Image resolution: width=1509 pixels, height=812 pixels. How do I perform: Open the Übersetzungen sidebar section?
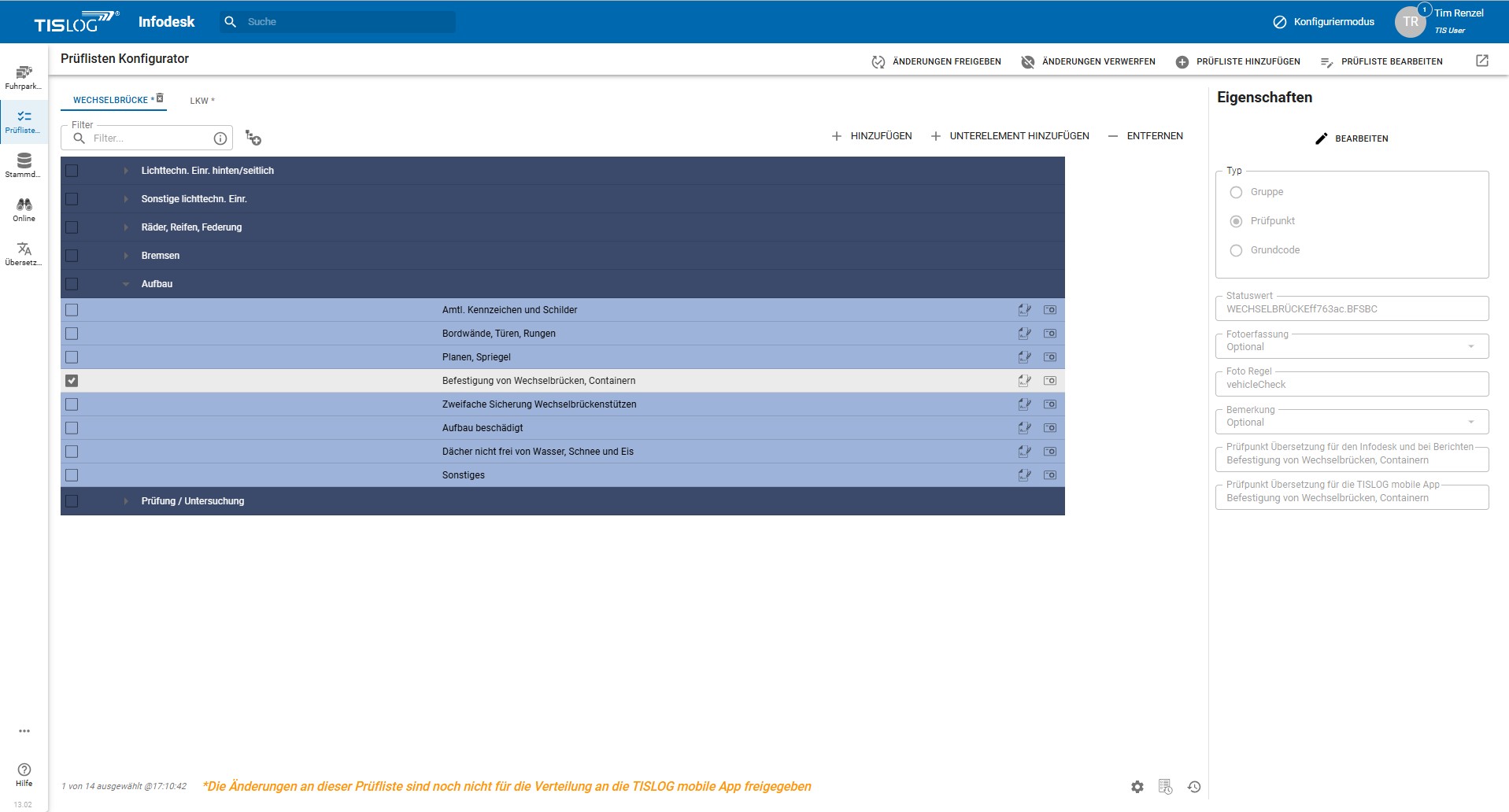[x=24, y=253]
